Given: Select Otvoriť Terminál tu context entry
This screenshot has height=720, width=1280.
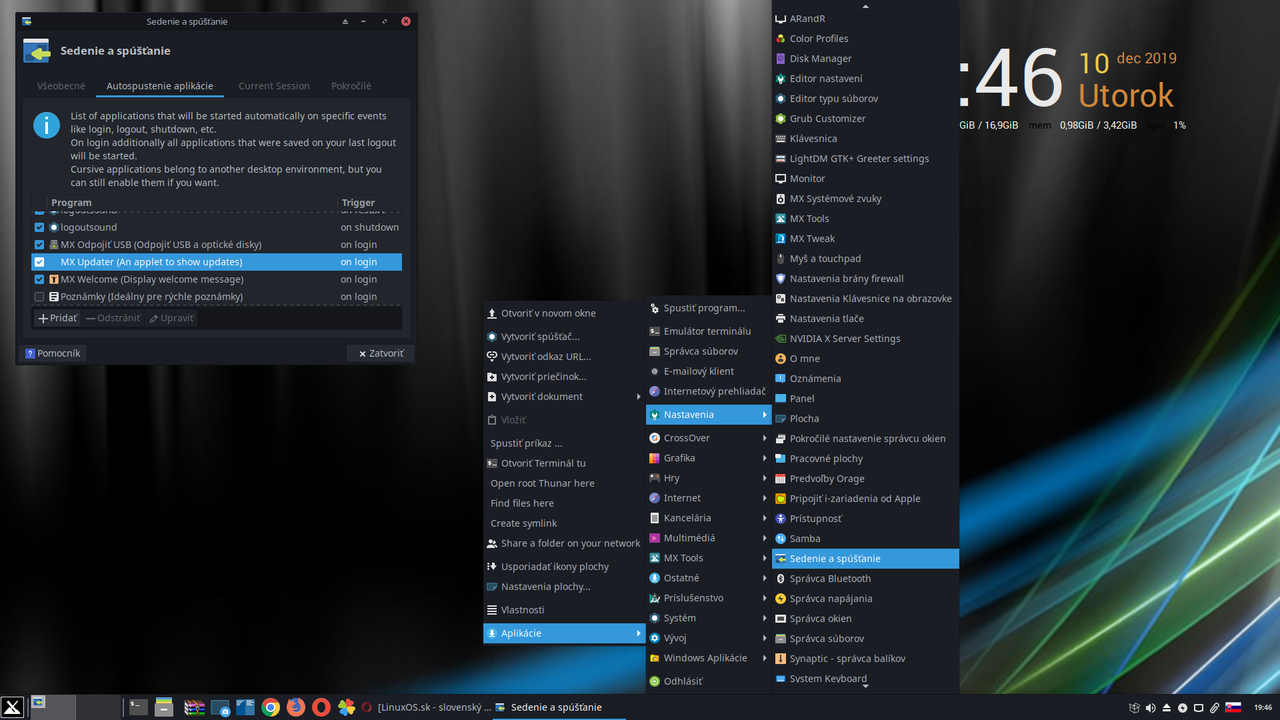Looking at the screenshot, I should pos(564,463).
